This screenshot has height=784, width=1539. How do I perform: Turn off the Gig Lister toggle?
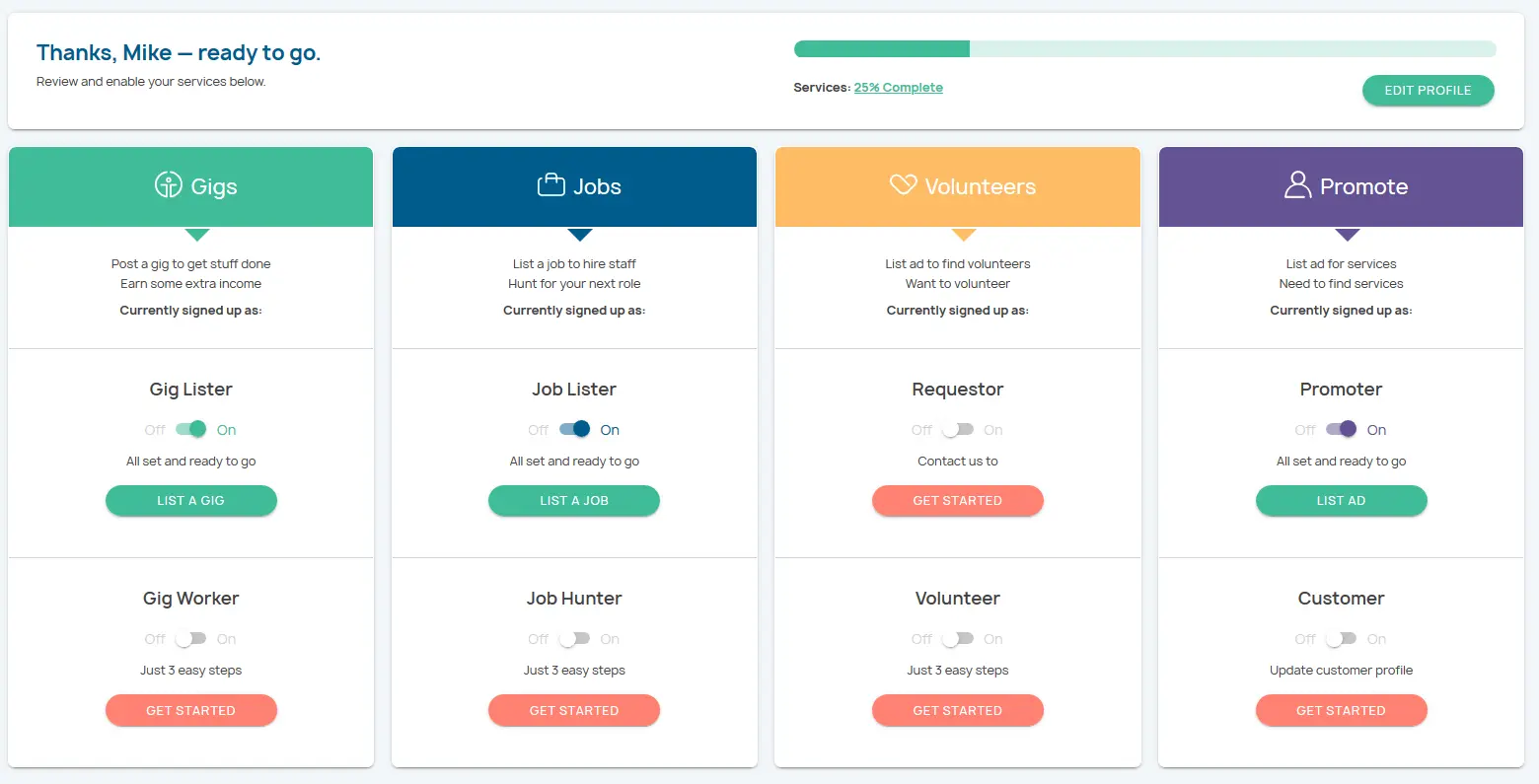click(190, 429)
